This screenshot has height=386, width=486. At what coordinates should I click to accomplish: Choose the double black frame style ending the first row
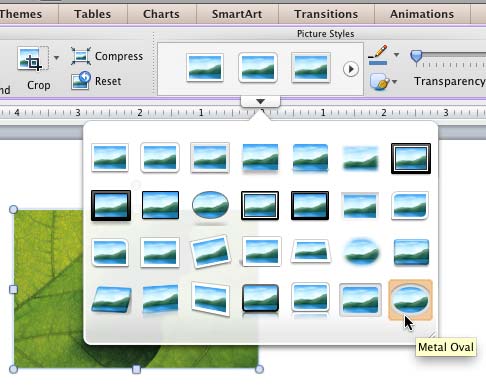[x=411, y=159]
